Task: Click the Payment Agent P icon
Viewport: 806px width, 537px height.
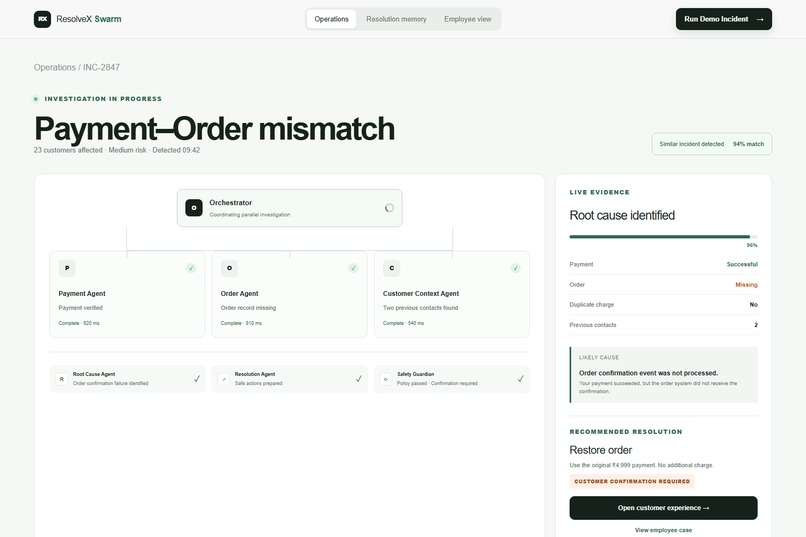Action: tap(67, 268)
